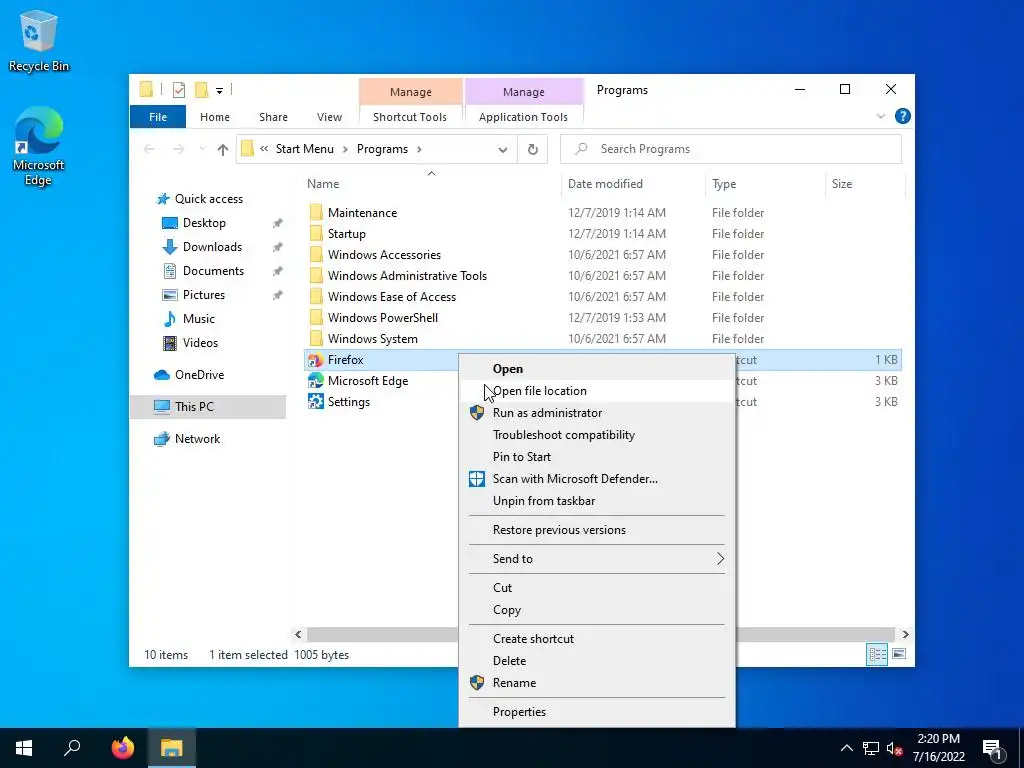1024x768 pixels.
Task: Open the Application Tools ribbon tab
Action: point(523,117)
